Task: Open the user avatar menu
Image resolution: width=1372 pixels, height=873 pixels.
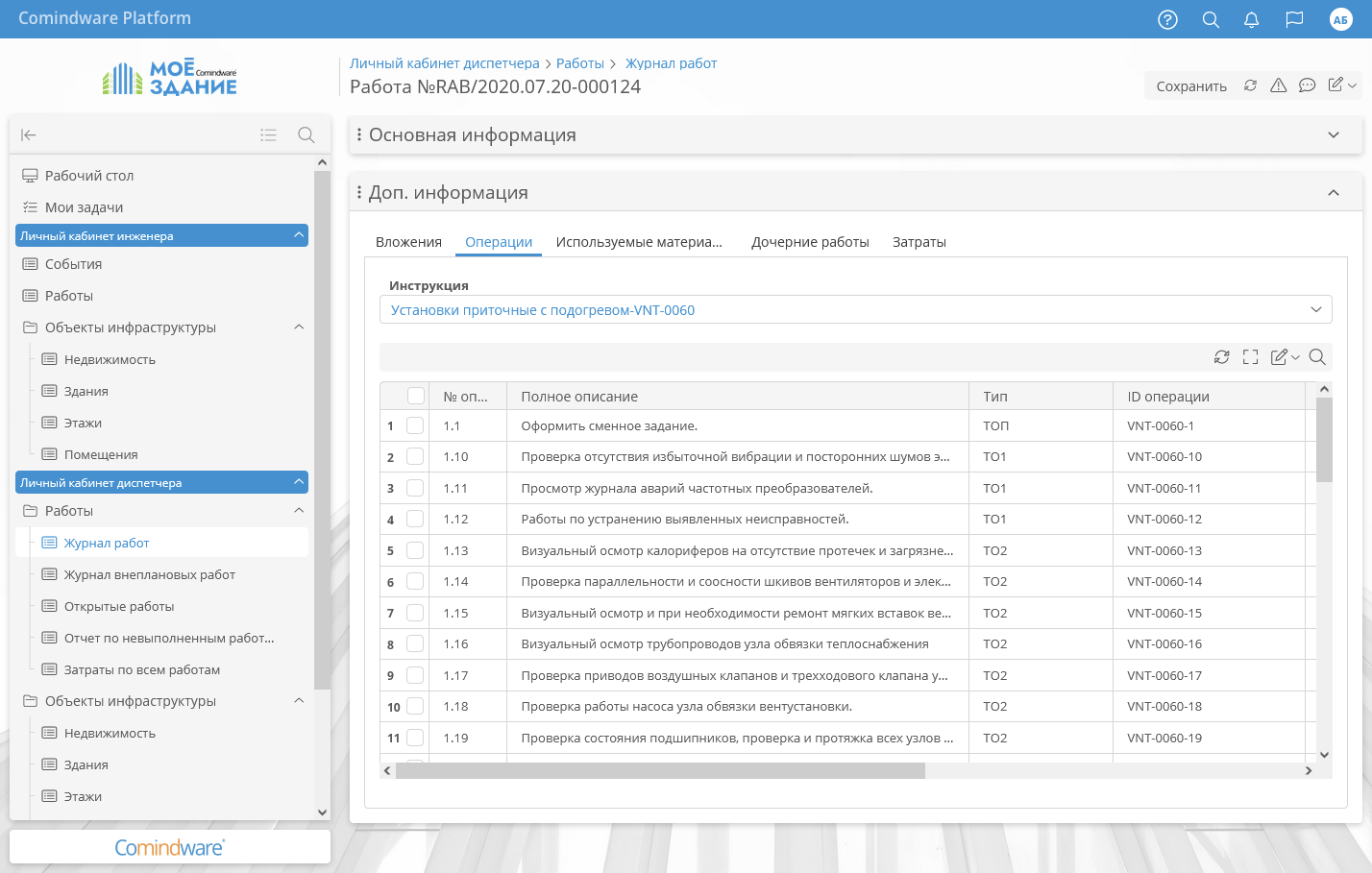Action: 1340,19
